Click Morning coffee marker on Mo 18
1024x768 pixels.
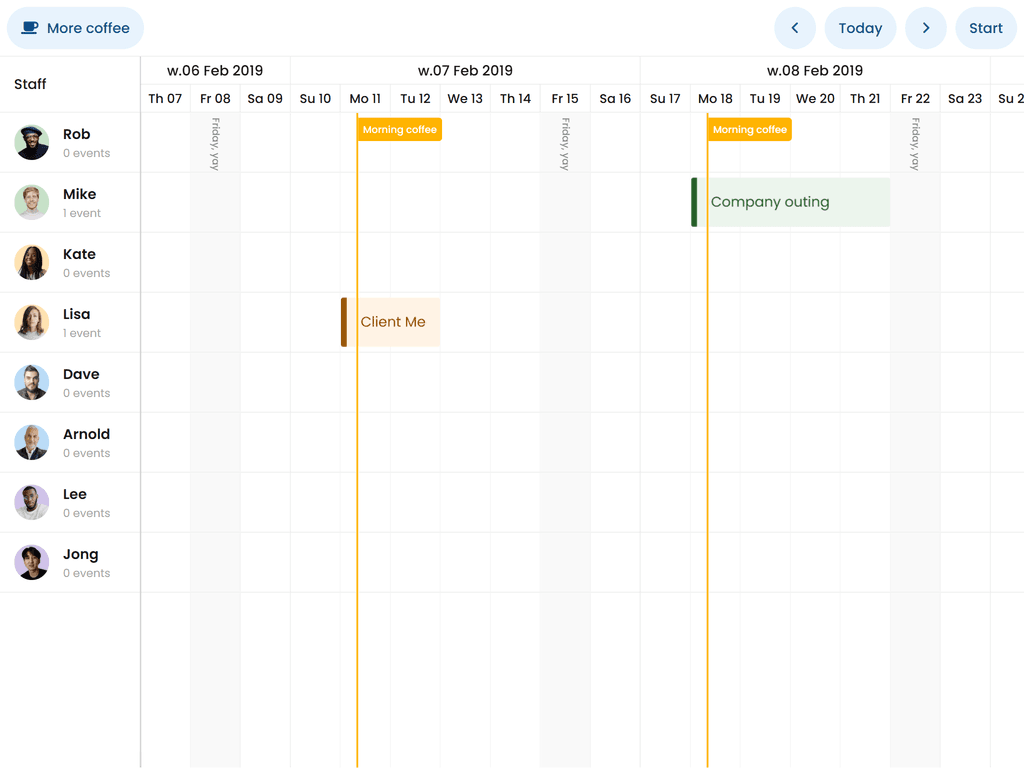[750, 130]
